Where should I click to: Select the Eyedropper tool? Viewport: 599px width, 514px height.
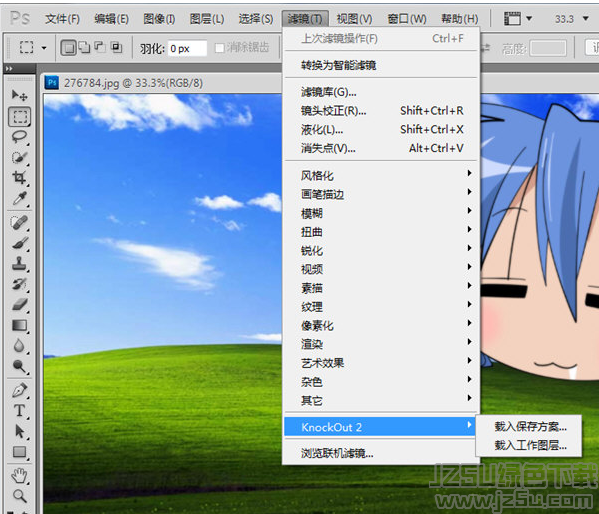[x=19, y=198]
